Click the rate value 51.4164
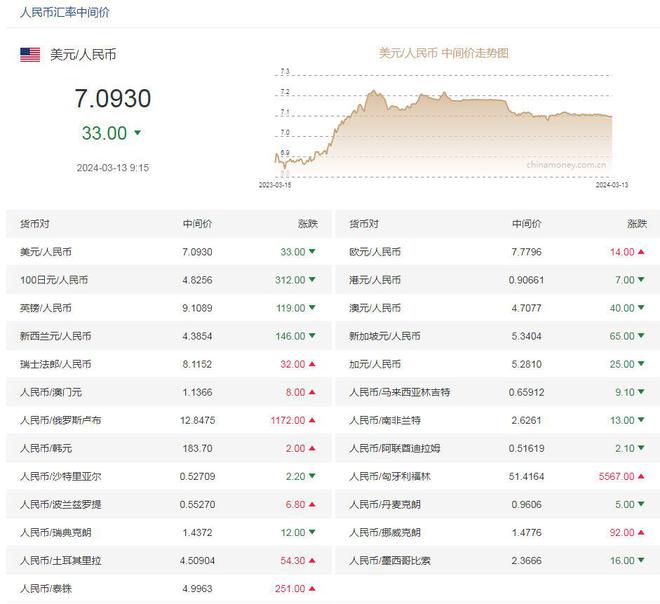 point(527,476)
